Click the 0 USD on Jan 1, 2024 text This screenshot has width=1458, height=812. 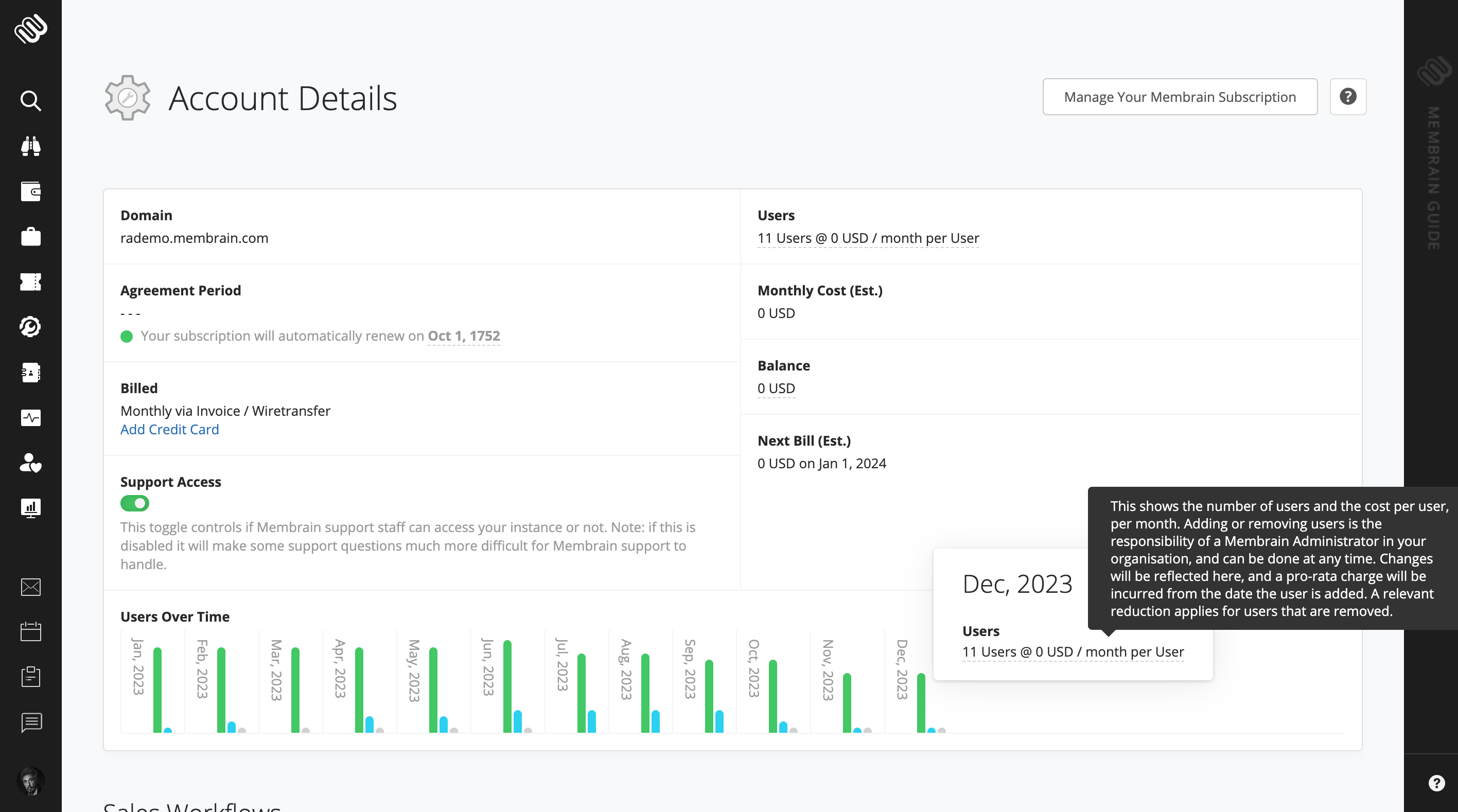pos(822,464)
